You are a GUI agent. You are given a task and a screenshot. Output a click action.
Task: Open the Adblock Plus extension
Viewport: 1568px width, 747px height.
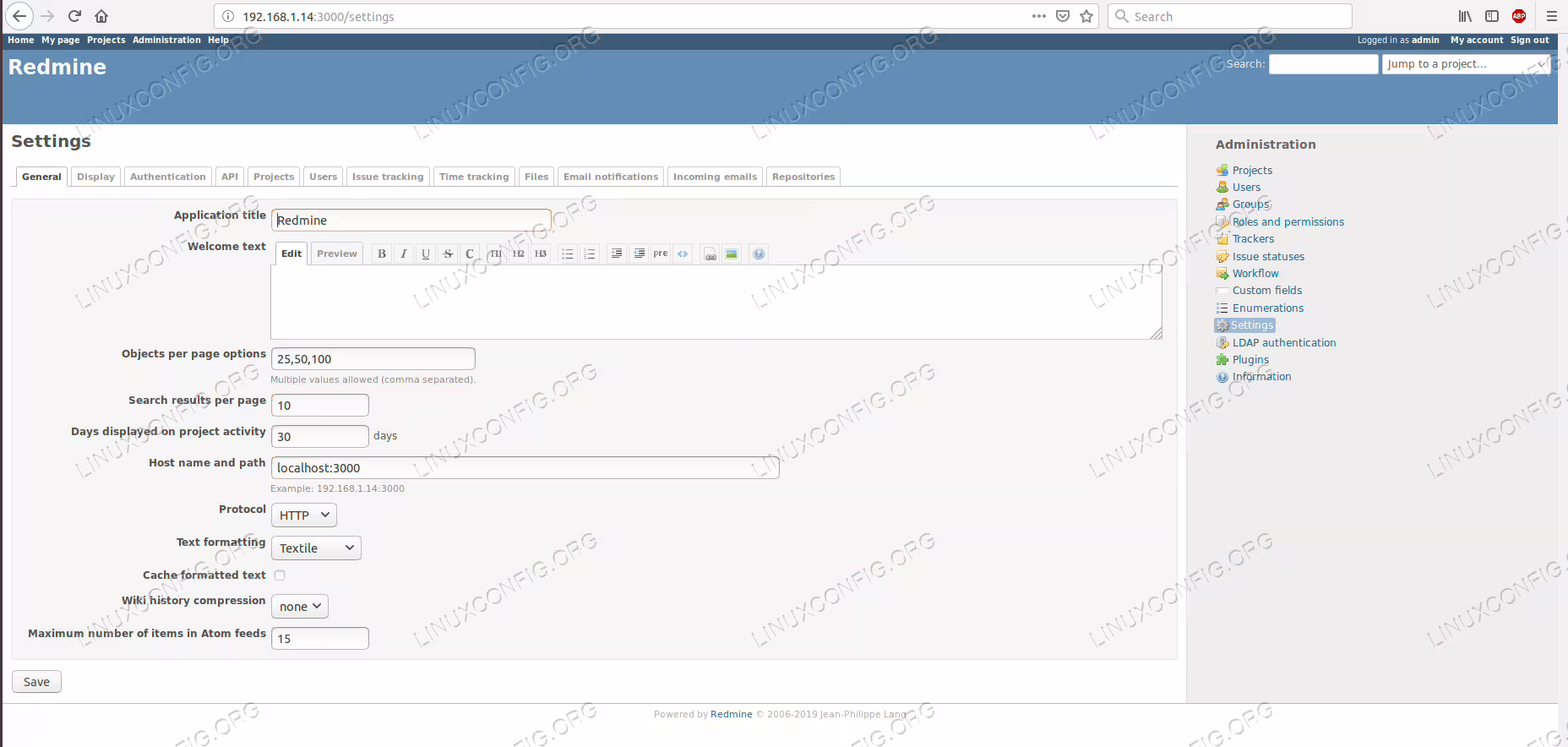(x=1519, y=16)
